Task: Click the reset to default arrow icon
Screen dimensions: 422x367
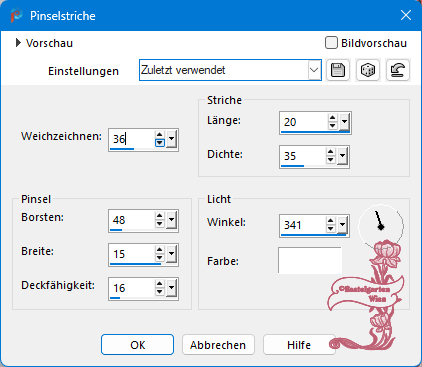Action: click(398, 70)
